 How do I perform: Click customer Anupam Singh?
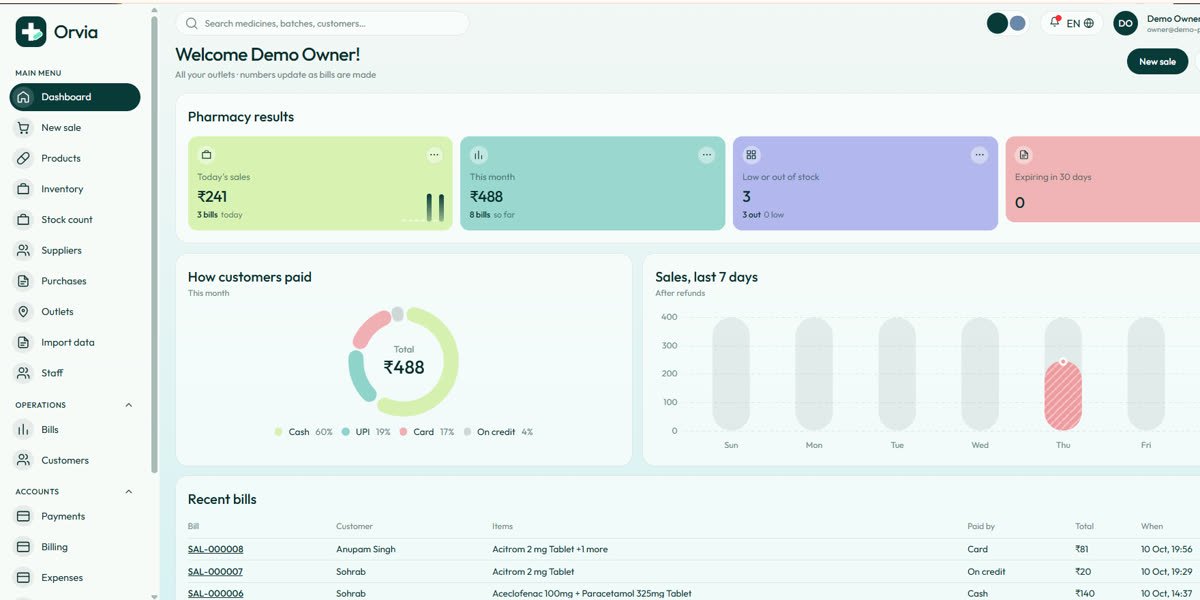tap(366, 549)
